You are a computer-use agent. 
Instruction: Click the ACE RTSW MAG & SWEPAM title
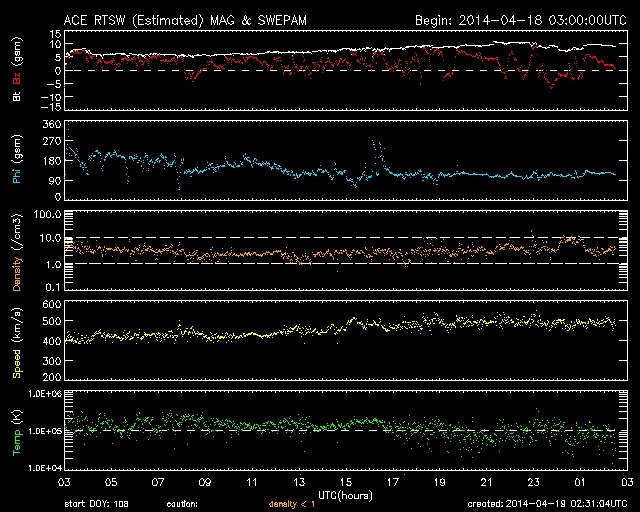tap(200, 20)
